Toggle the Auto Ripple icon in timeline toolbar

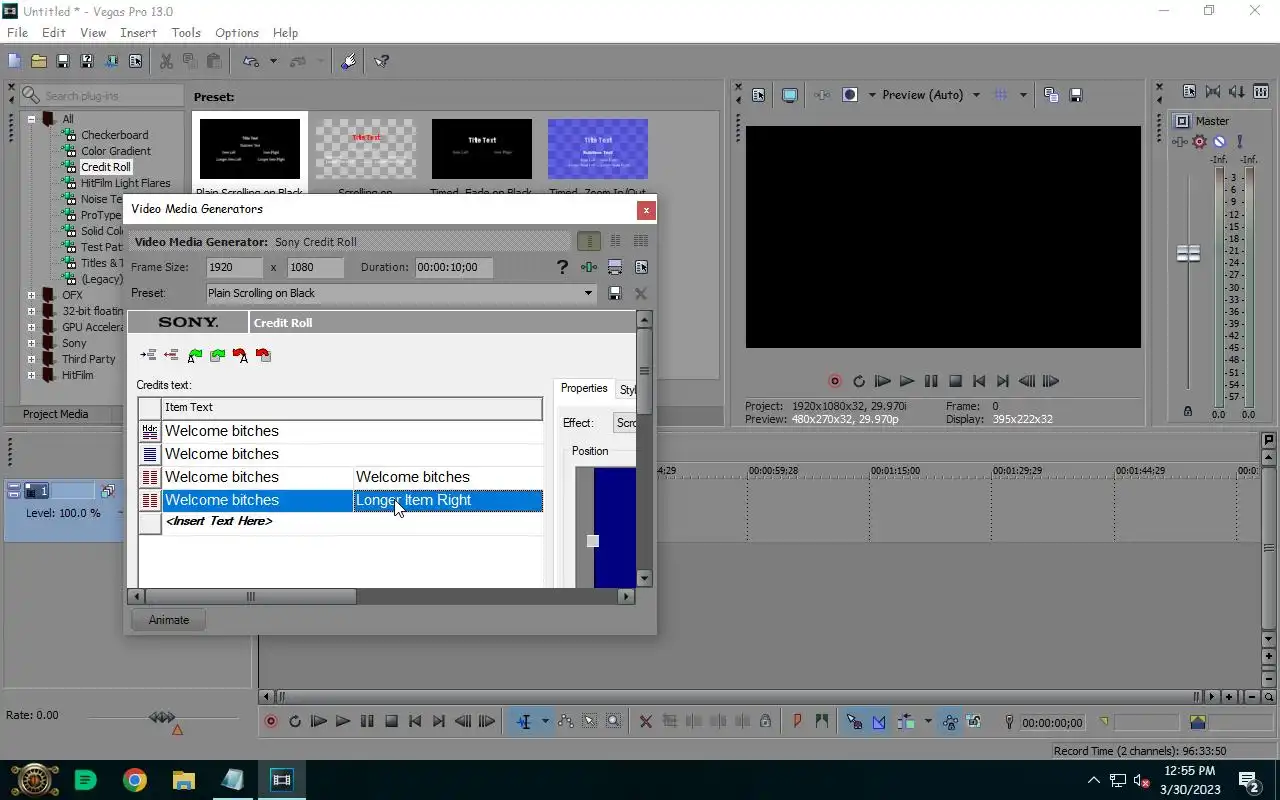(x=905, y=721)
